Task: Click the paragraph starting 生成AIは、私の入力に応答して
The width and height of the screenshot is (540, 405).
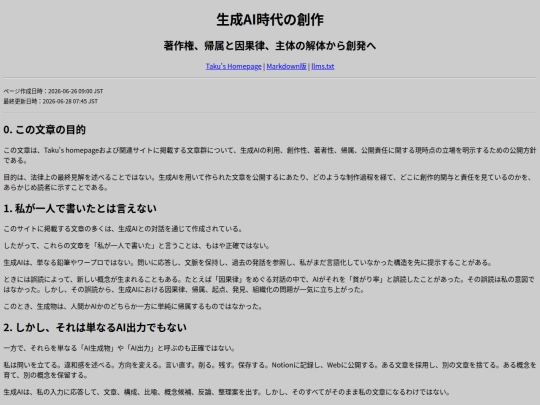Action: coord(227,392)
